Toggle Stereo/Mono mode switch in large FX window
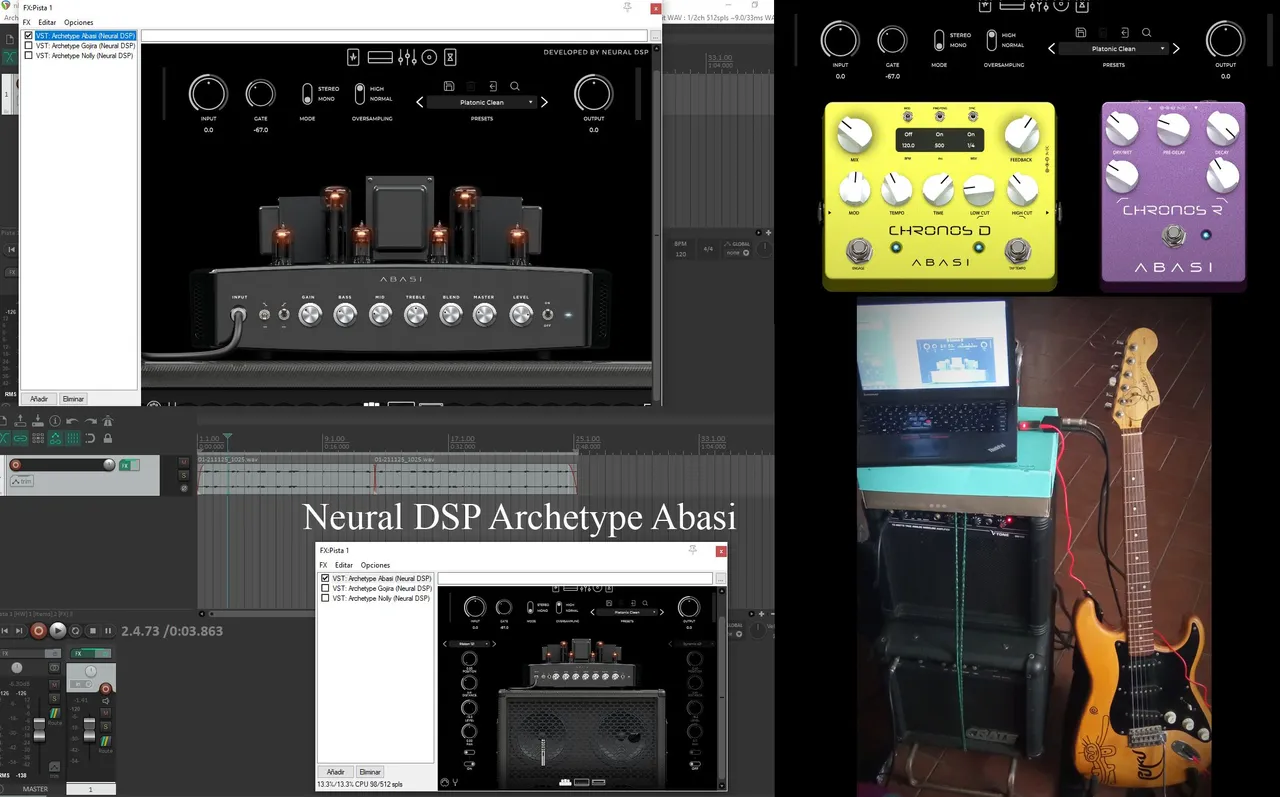 308,94
